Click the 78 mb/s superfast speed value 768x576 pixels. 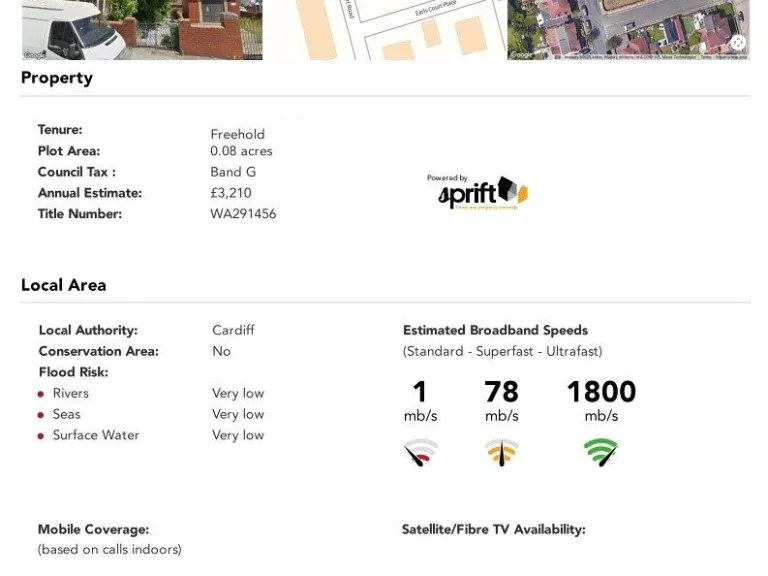coord(501,392)
